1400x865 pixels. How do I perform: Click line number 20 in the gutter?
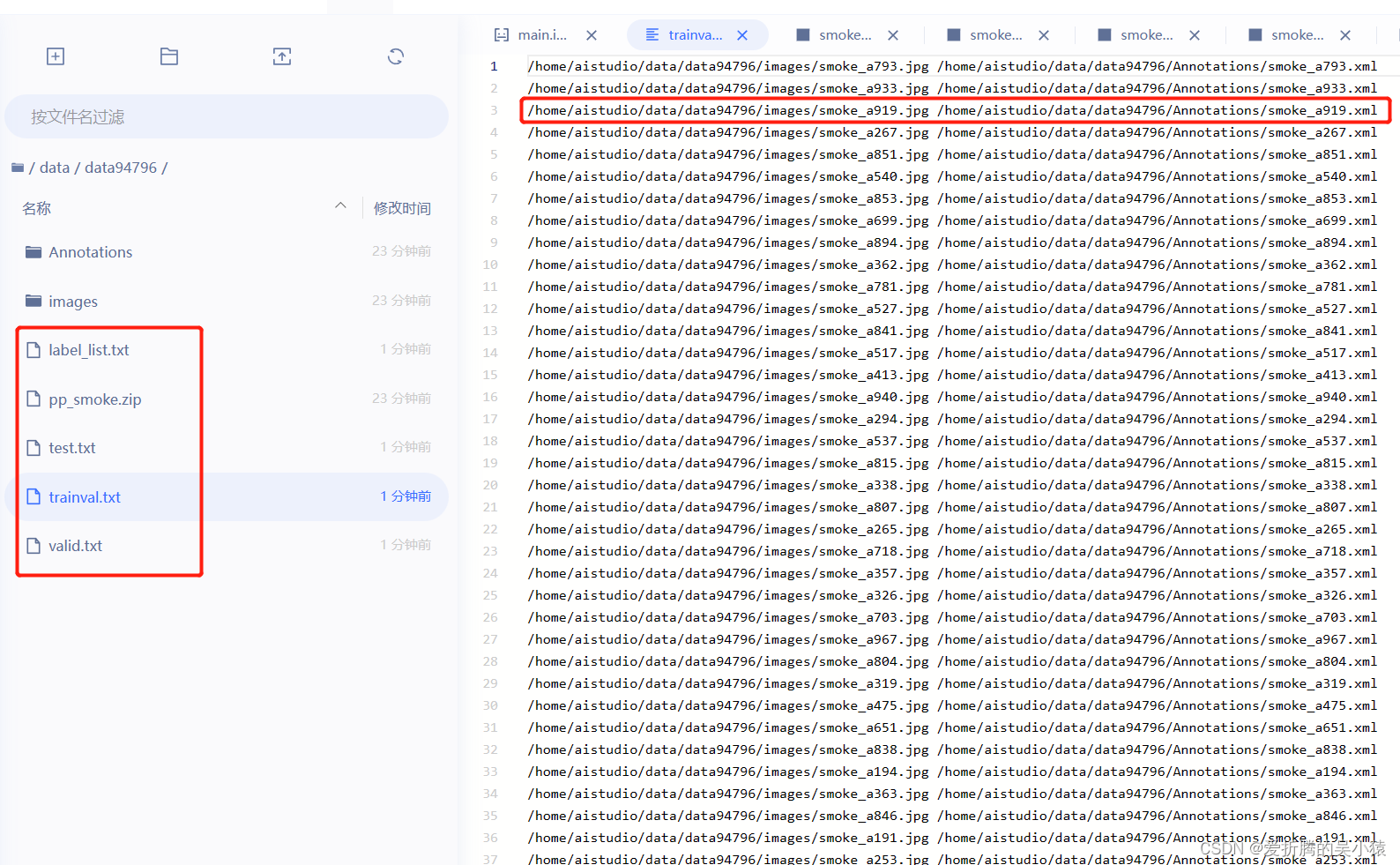tap(490, 485)
